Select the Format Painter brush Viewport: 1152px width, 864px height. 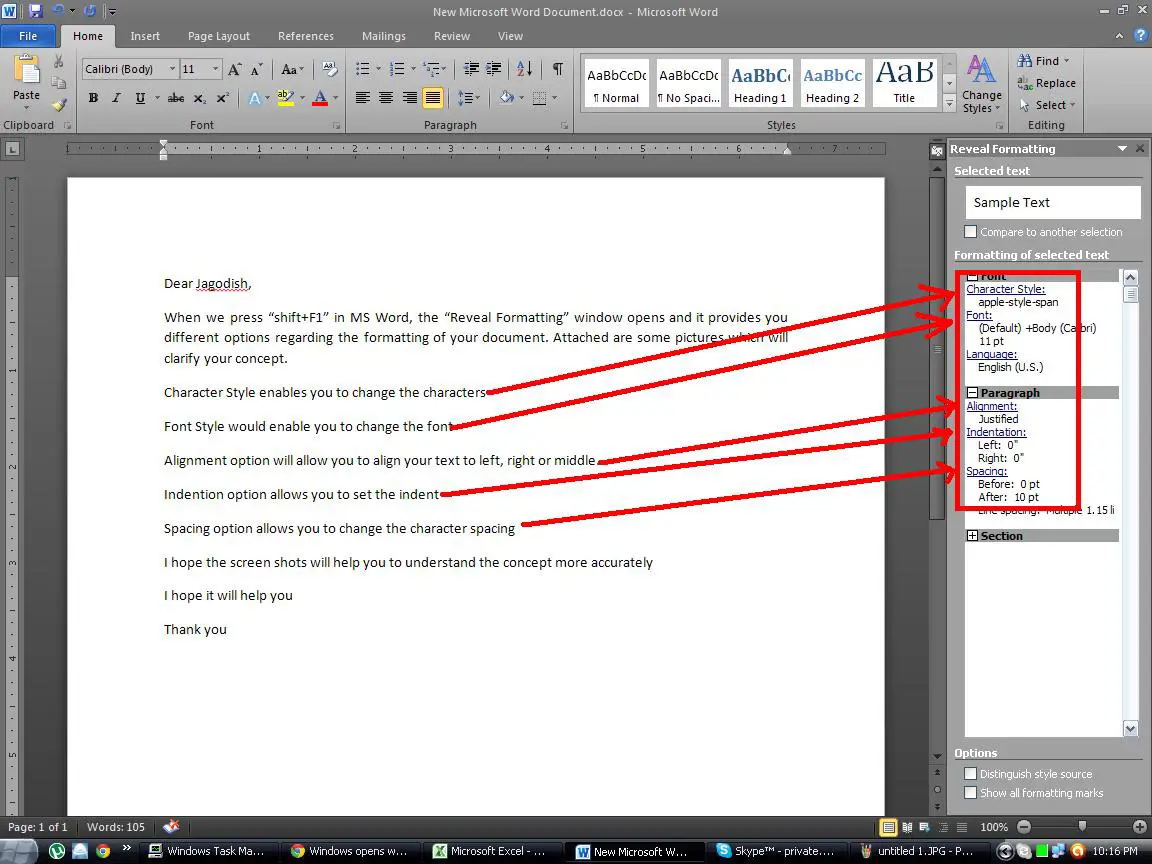(x=59, y=105)
